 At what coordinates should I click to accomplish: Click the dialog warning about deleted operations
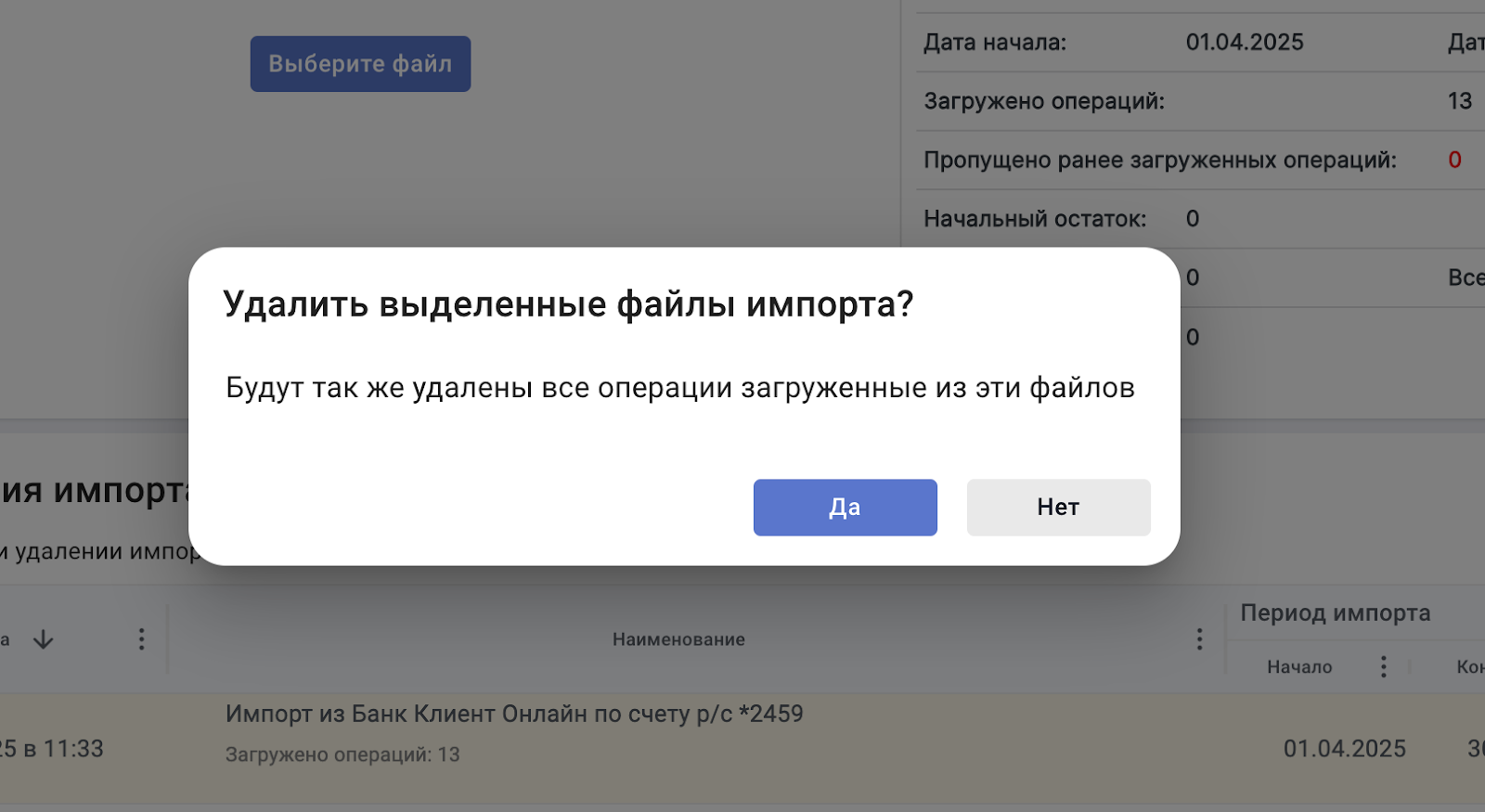680,388
